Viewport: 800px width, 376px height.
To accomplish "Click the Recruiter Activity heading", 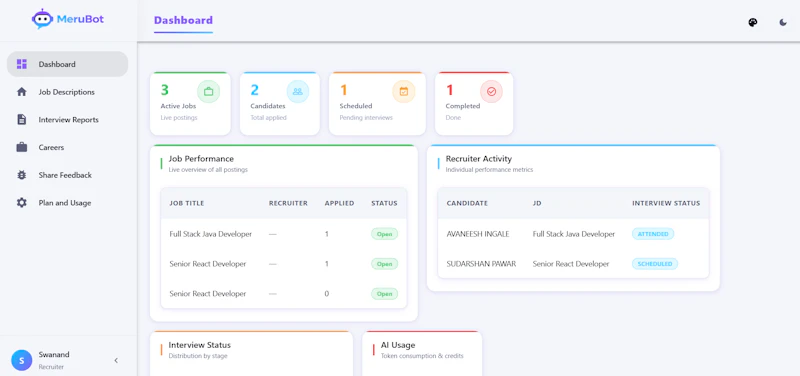I will tap(479, 159).
